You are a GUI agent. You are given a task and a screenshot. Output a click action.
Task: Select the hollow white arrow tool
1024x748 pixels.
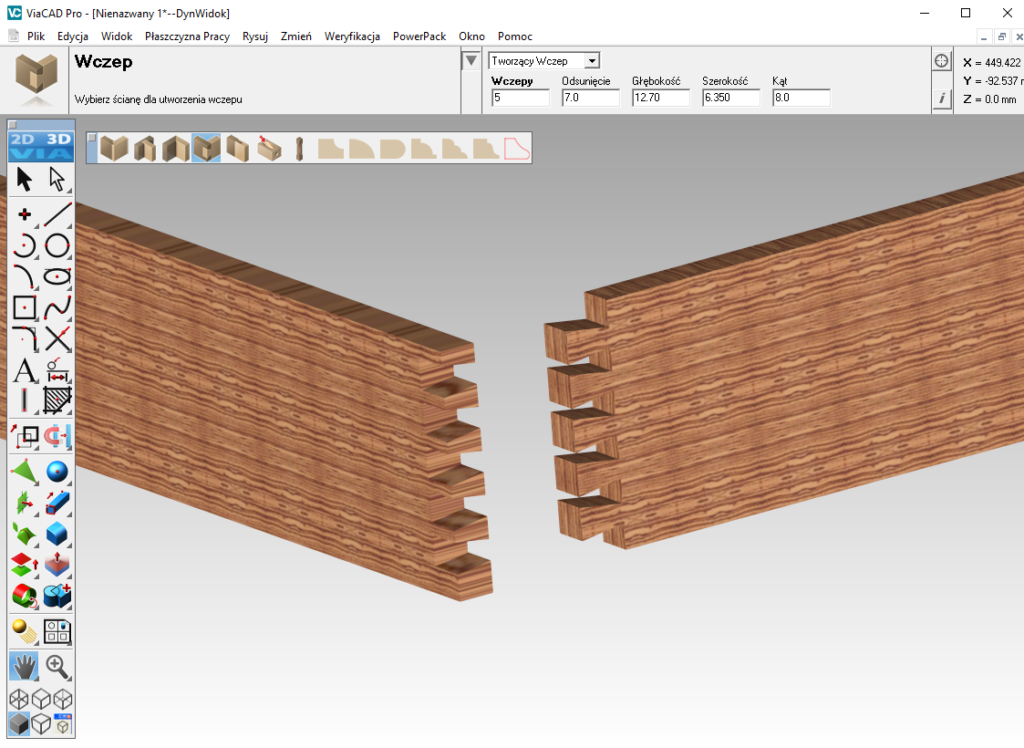(x=57, y=179)
